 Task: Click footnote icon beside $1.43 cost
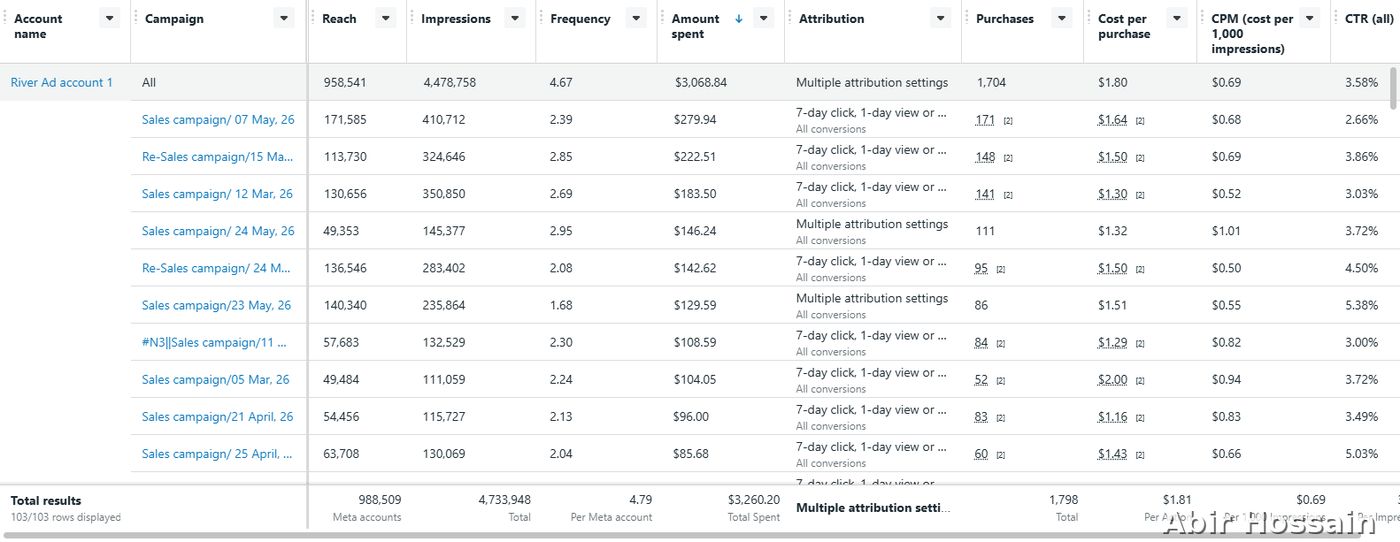1140,455
